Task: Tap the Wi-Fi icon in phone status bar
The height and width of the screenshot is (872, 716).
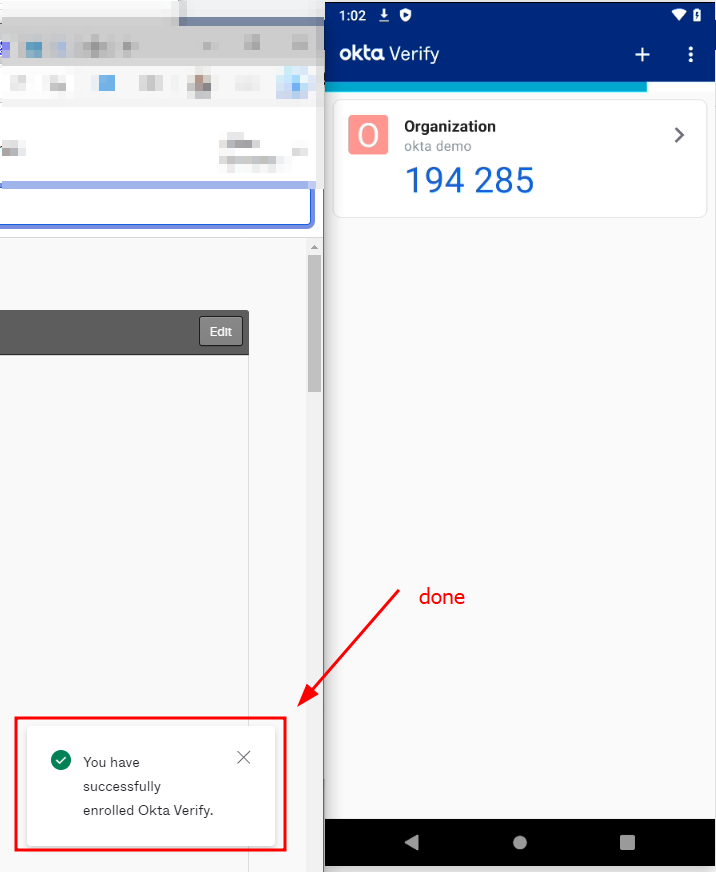Action: 679,15
